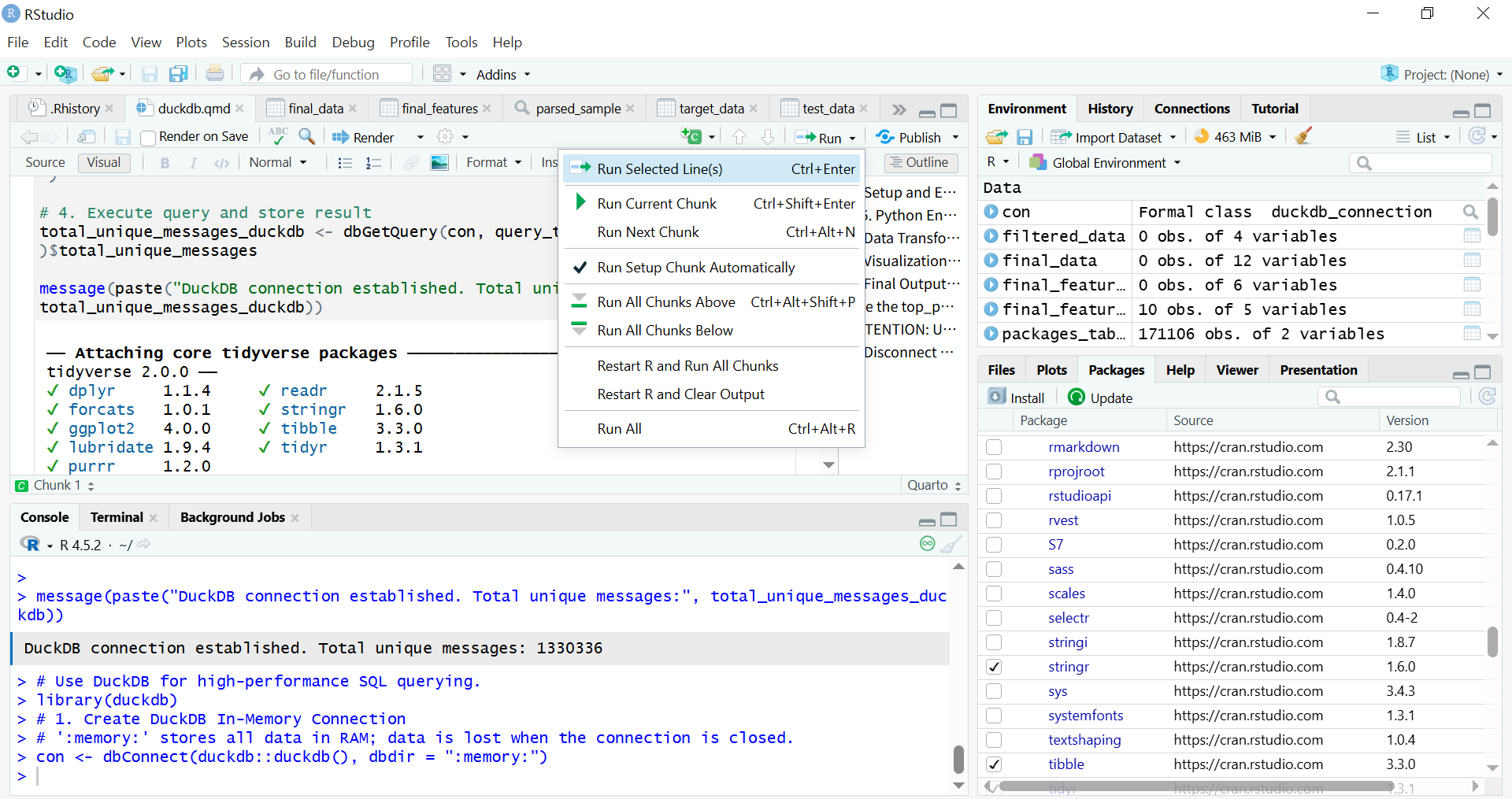
Task: Check the rmarkdown package checkbox
Action: tap(994, 447)
